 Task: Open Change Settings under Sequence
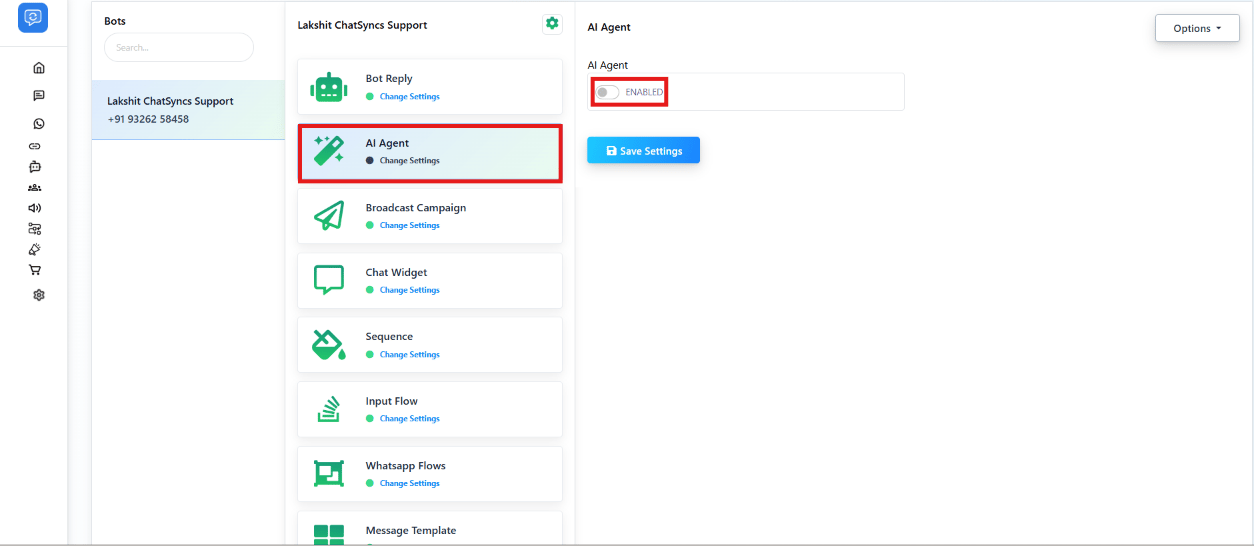(x=409, y=355)
